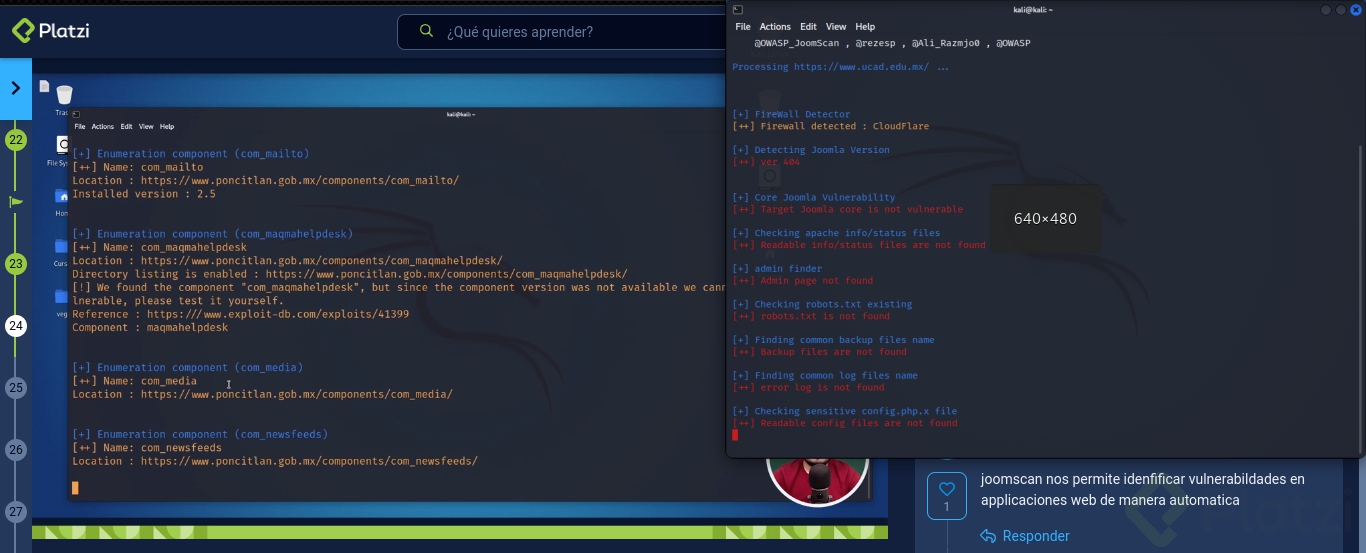The image size is (1366, 553).
Task: Focus the '¿Qué quieres aprender?' search field
Action: (562, 32)
